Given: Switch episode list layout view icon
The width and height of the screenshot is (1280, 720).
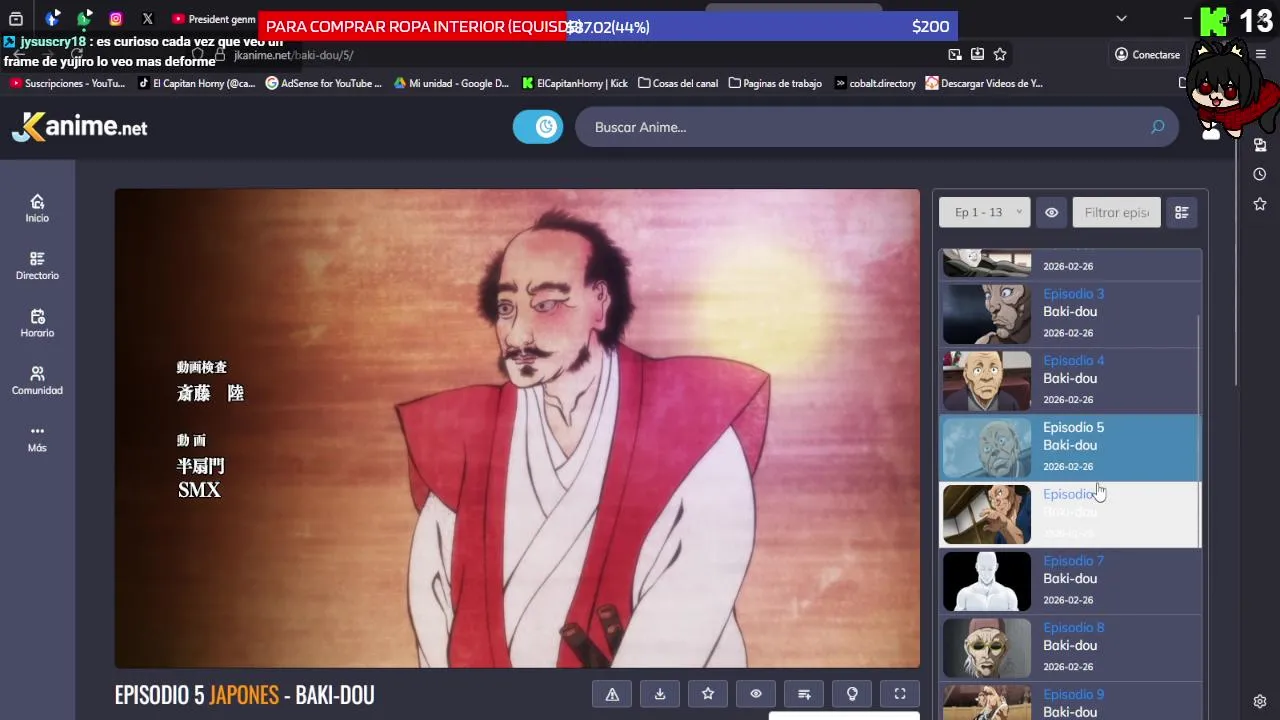Looking at the screenshot, I should coord(1182,212).
